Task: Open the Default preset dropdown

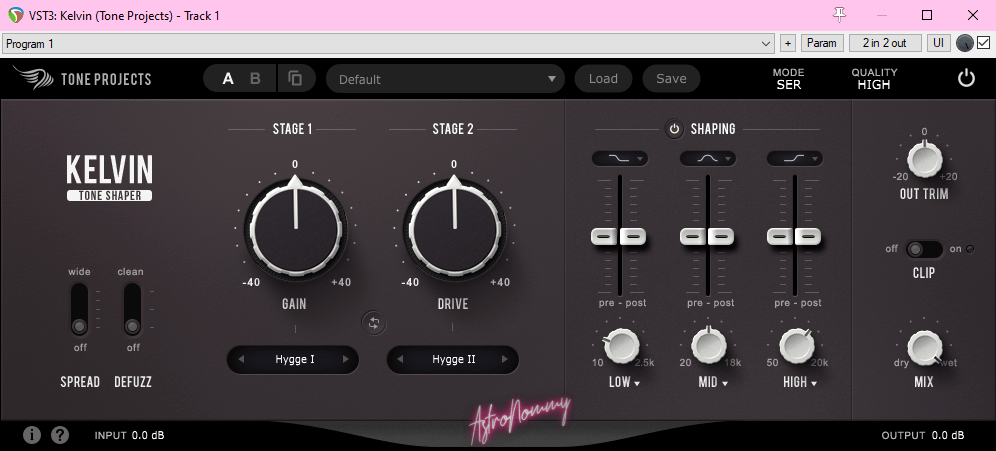Action: tap(446, 79)
